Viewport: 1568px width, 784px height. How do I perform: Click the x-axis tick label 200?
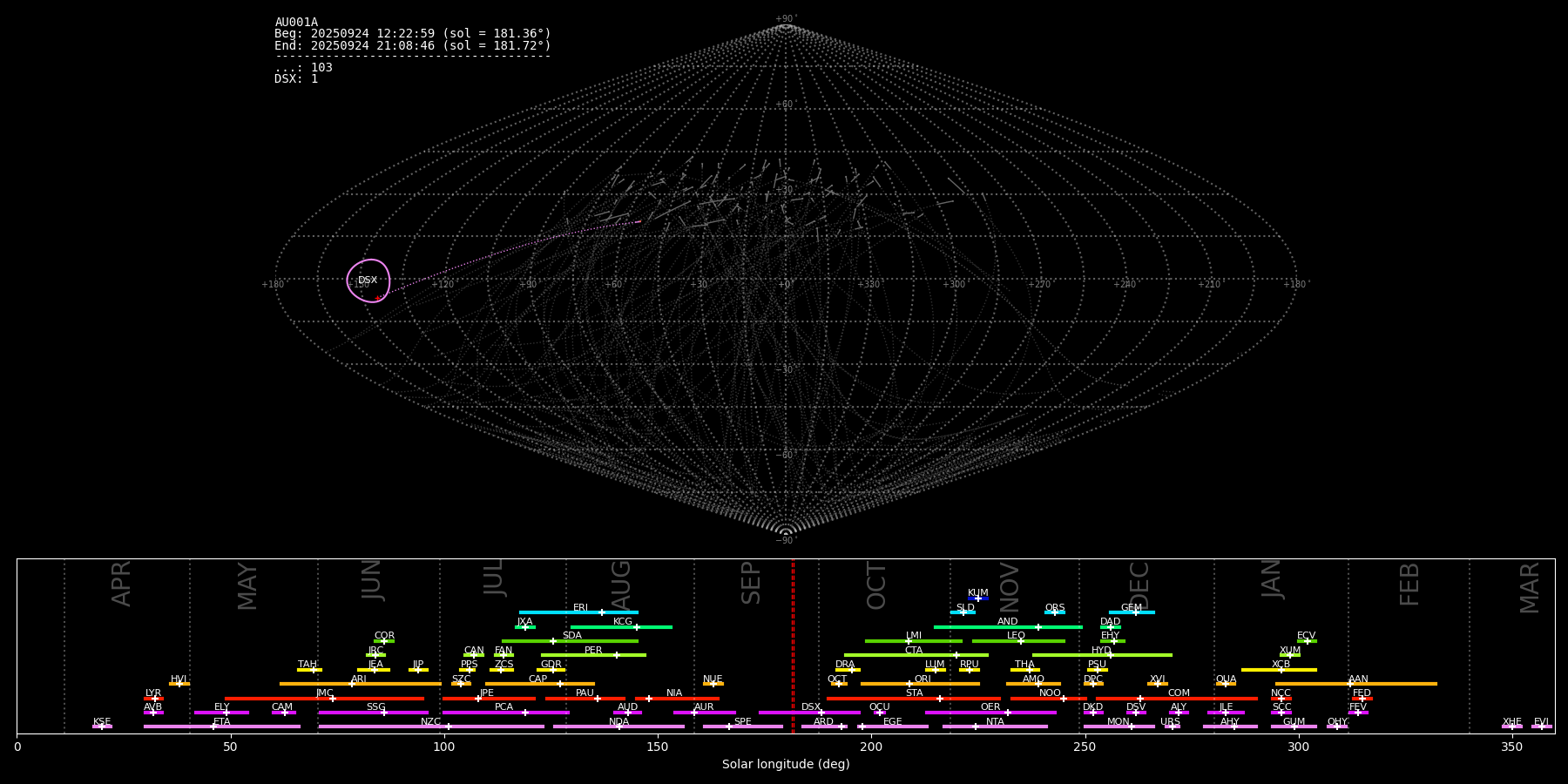coord(871,747)
